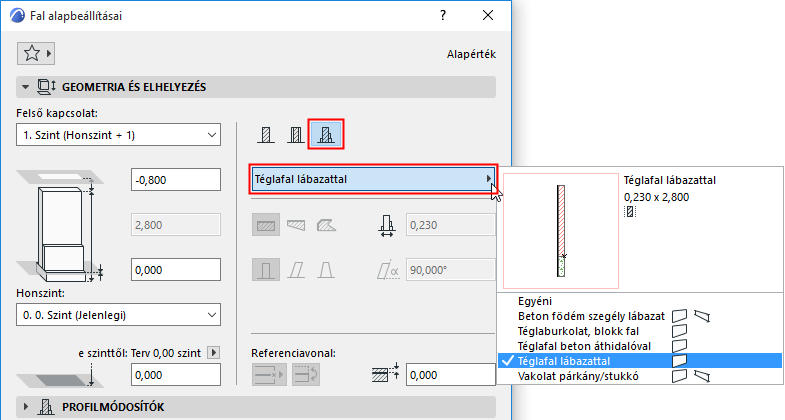Choose the polygonal wall geometry option

tap(326, 227)
